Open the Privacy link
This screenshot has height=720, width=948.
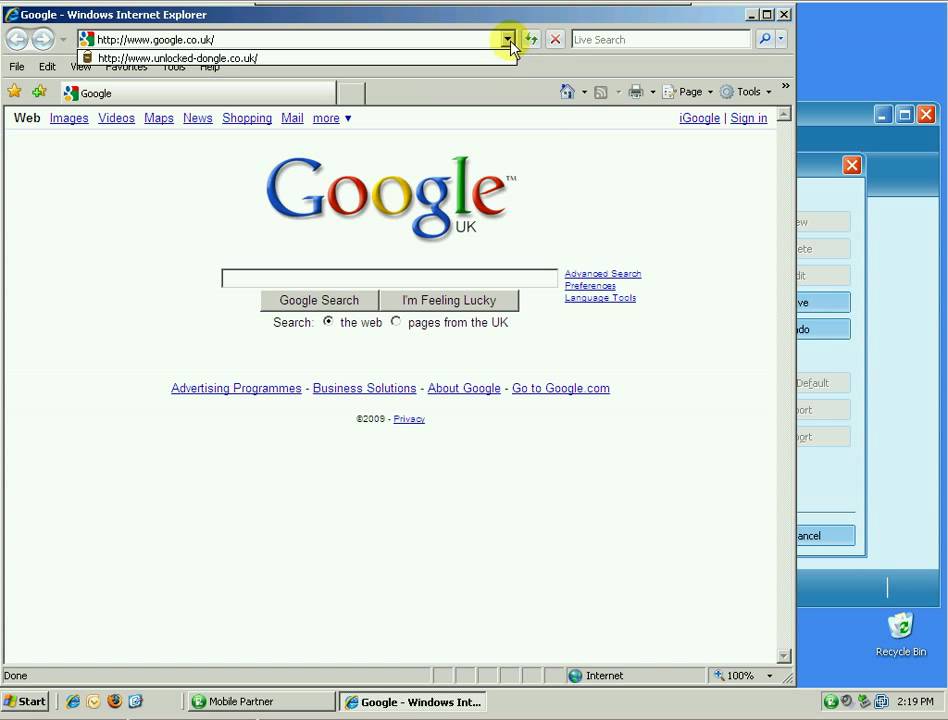coord(409,419)
